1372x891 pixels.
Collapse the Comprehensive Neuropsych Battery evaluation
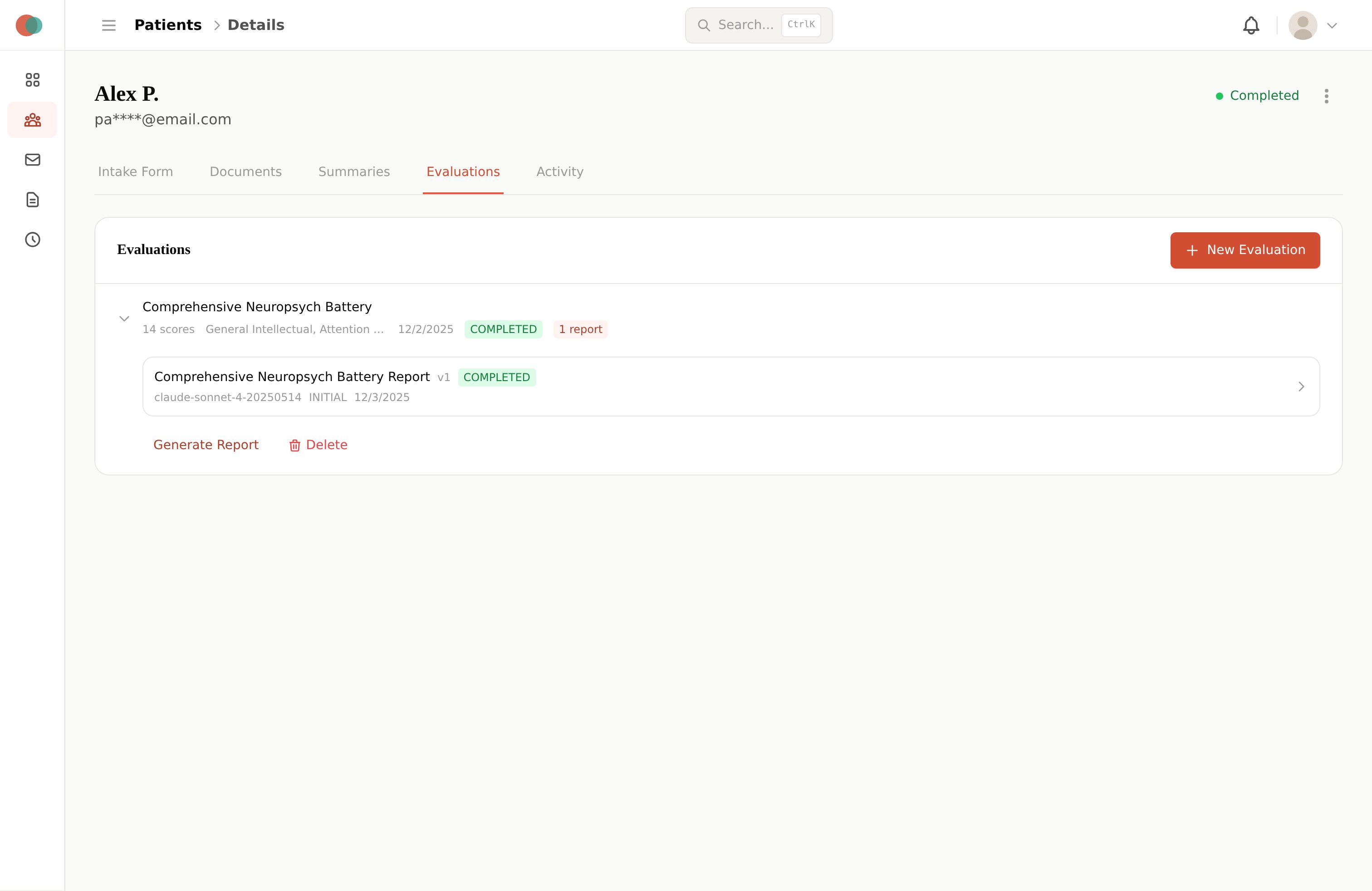click(x=124, y=318)
